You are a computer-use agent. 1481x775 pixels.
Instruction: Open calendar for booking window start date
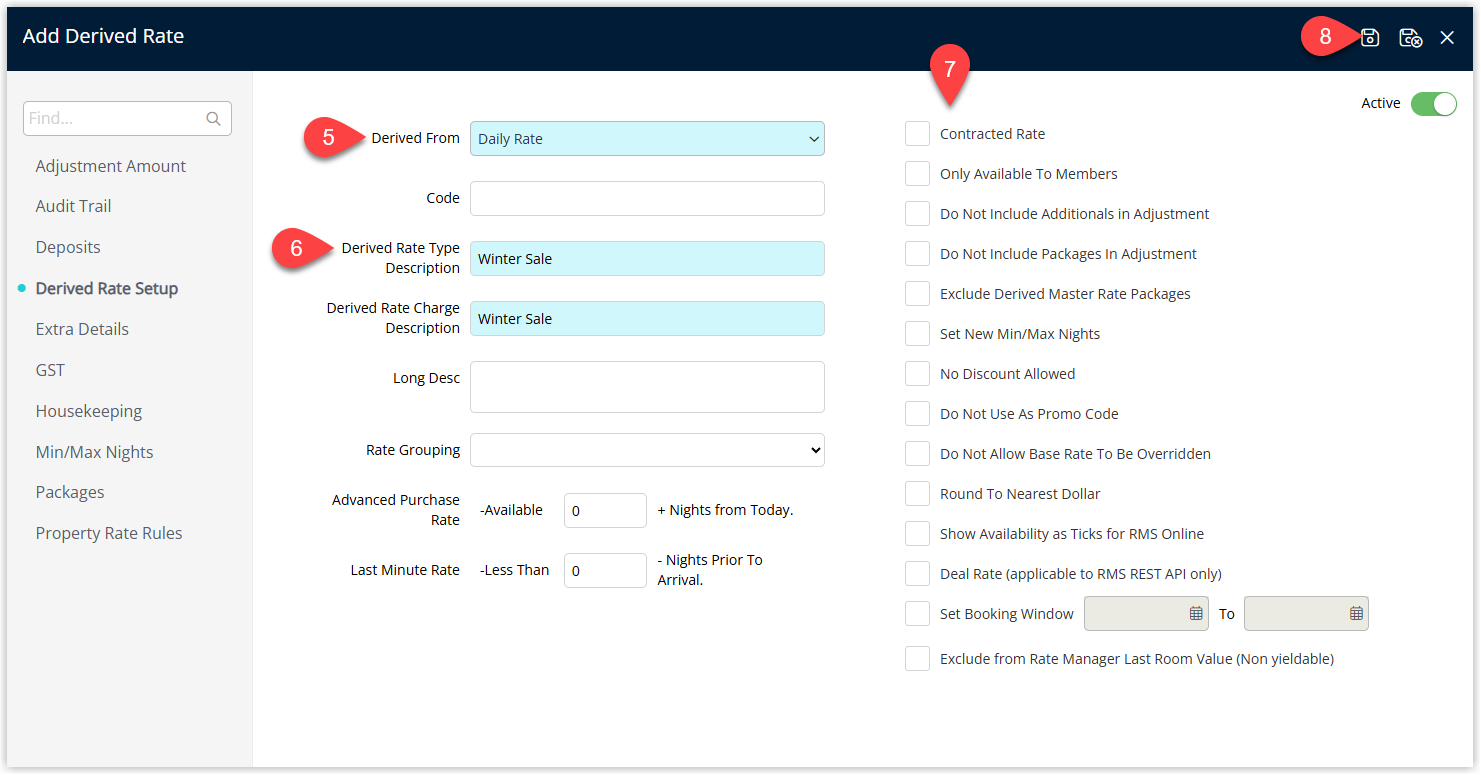click(x=1196, y=614)
